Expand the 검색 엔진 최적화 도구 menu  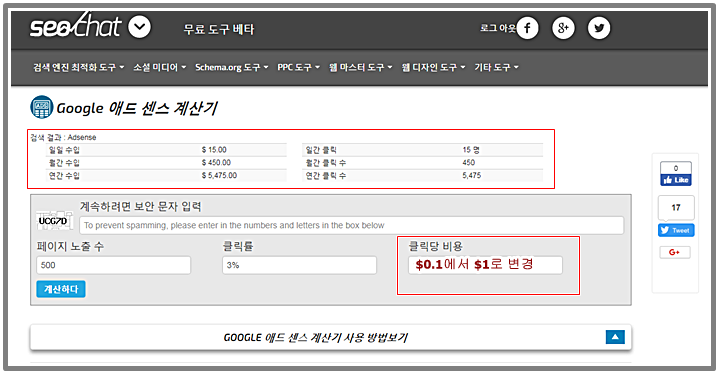point(78,67)
